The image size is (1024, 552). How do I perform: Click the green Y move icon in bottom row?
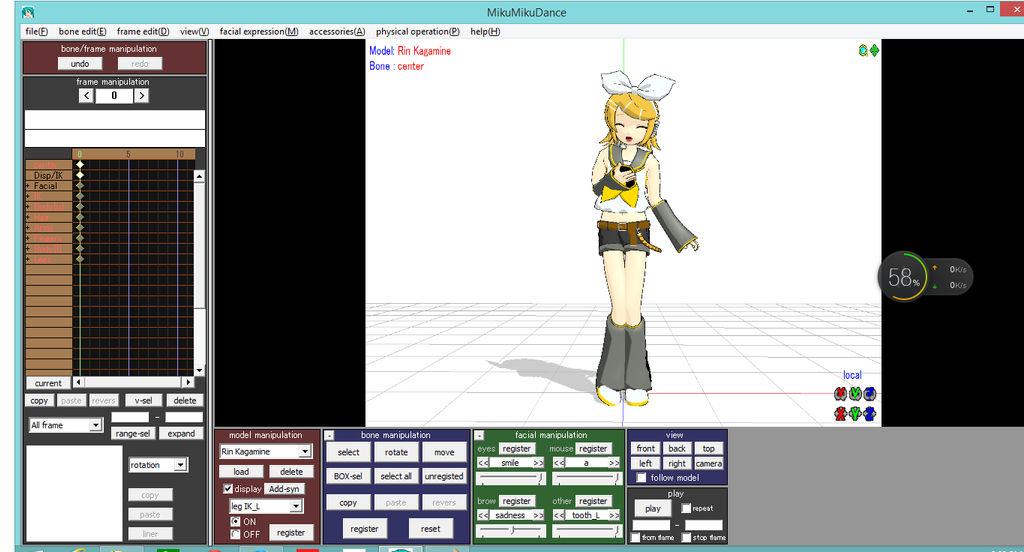click(x=855, y=414)
